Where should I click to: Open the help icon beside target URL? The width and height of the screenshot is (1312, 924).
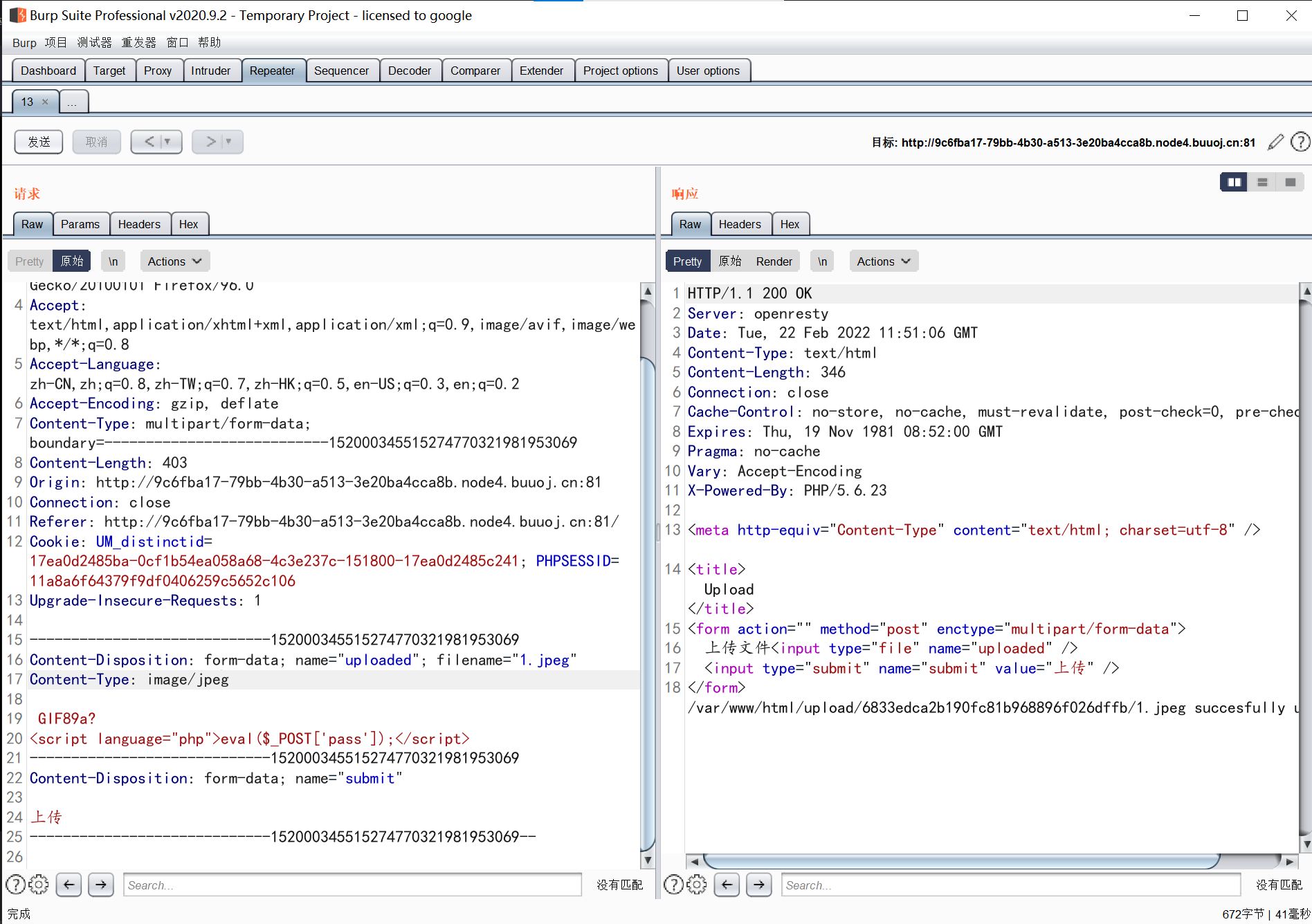point(1300,142)
